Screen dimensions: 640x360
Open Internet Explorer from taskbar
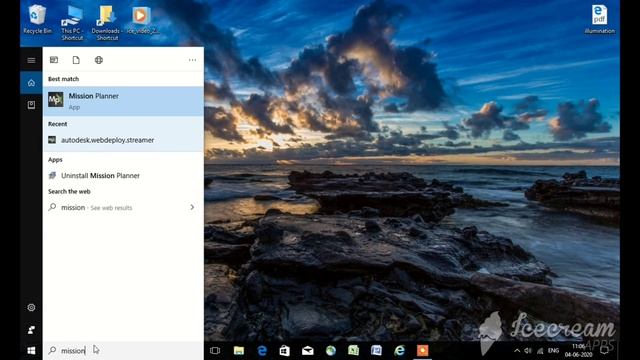pyautogui.click(x=400, y=351)
